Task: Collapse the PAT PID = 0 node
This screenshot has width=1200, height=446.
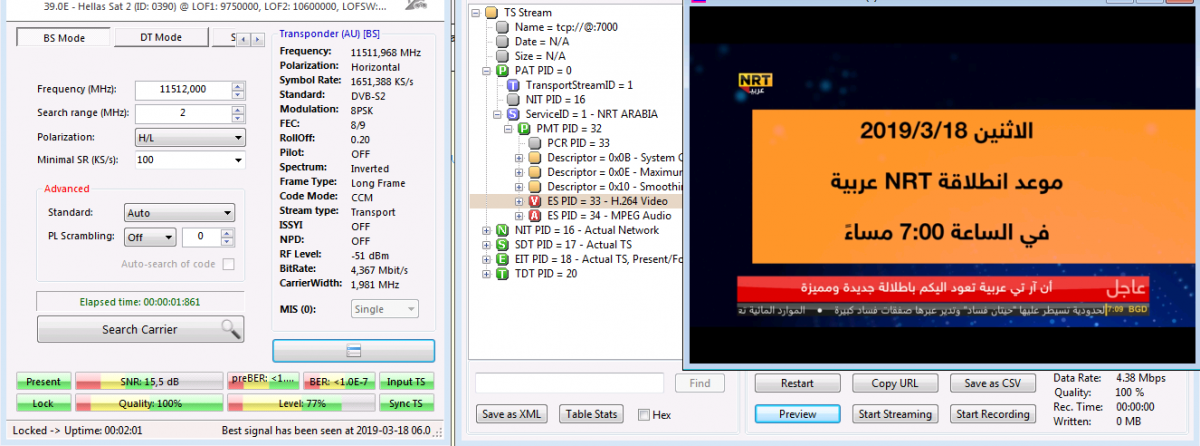Action: [486, 71]
